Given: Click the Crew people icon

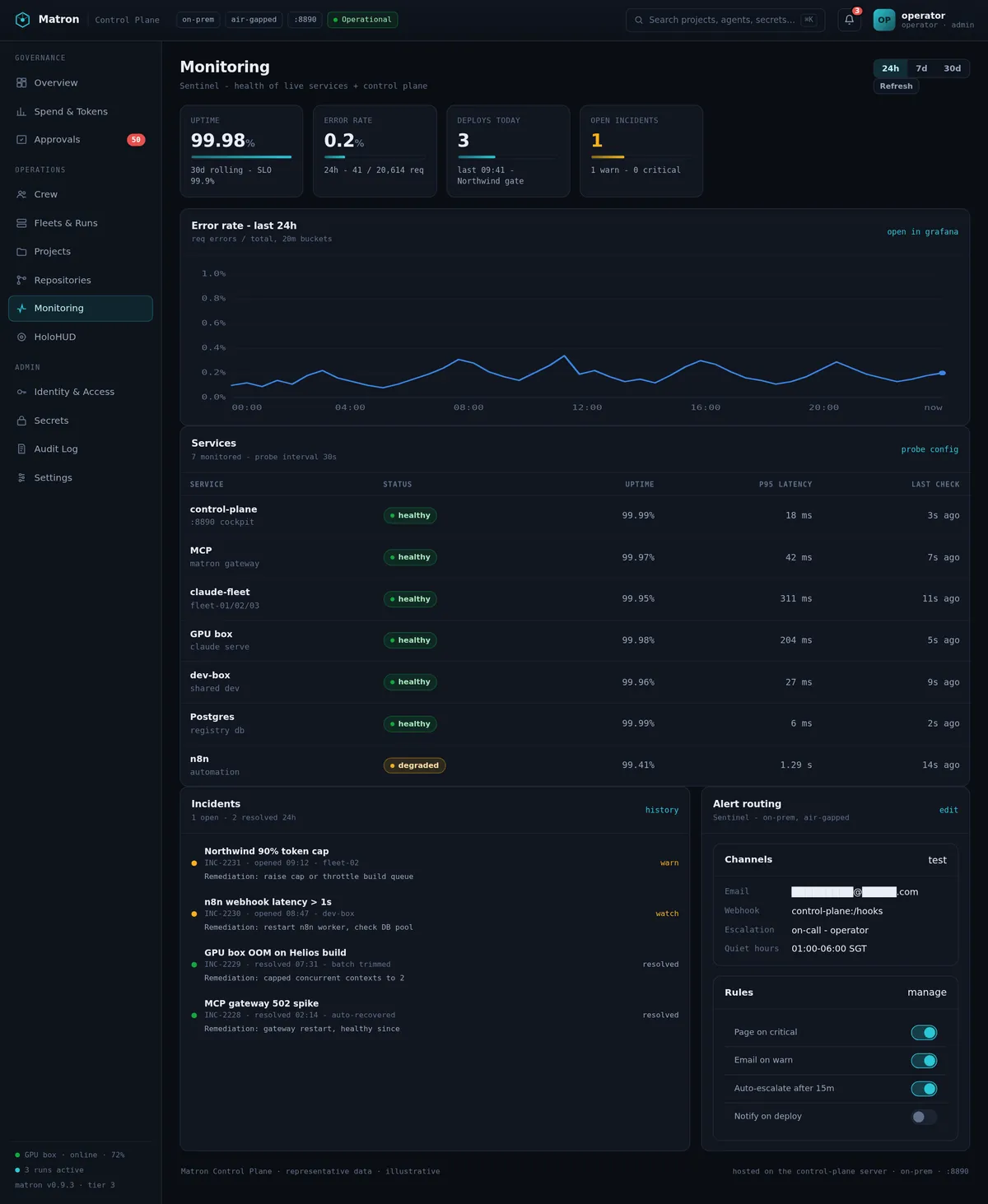Looking at the screenshot, I should click(21, 194).
